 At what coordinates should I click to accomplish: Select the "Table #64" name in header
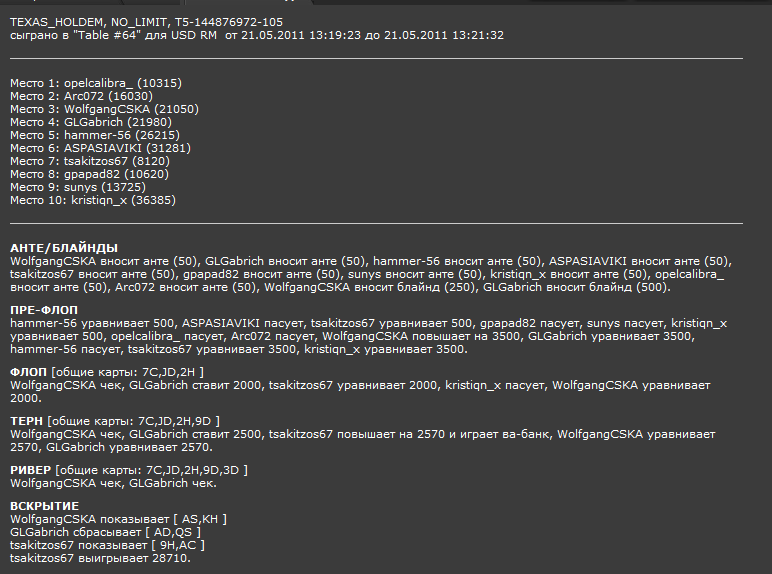point(106,35)
